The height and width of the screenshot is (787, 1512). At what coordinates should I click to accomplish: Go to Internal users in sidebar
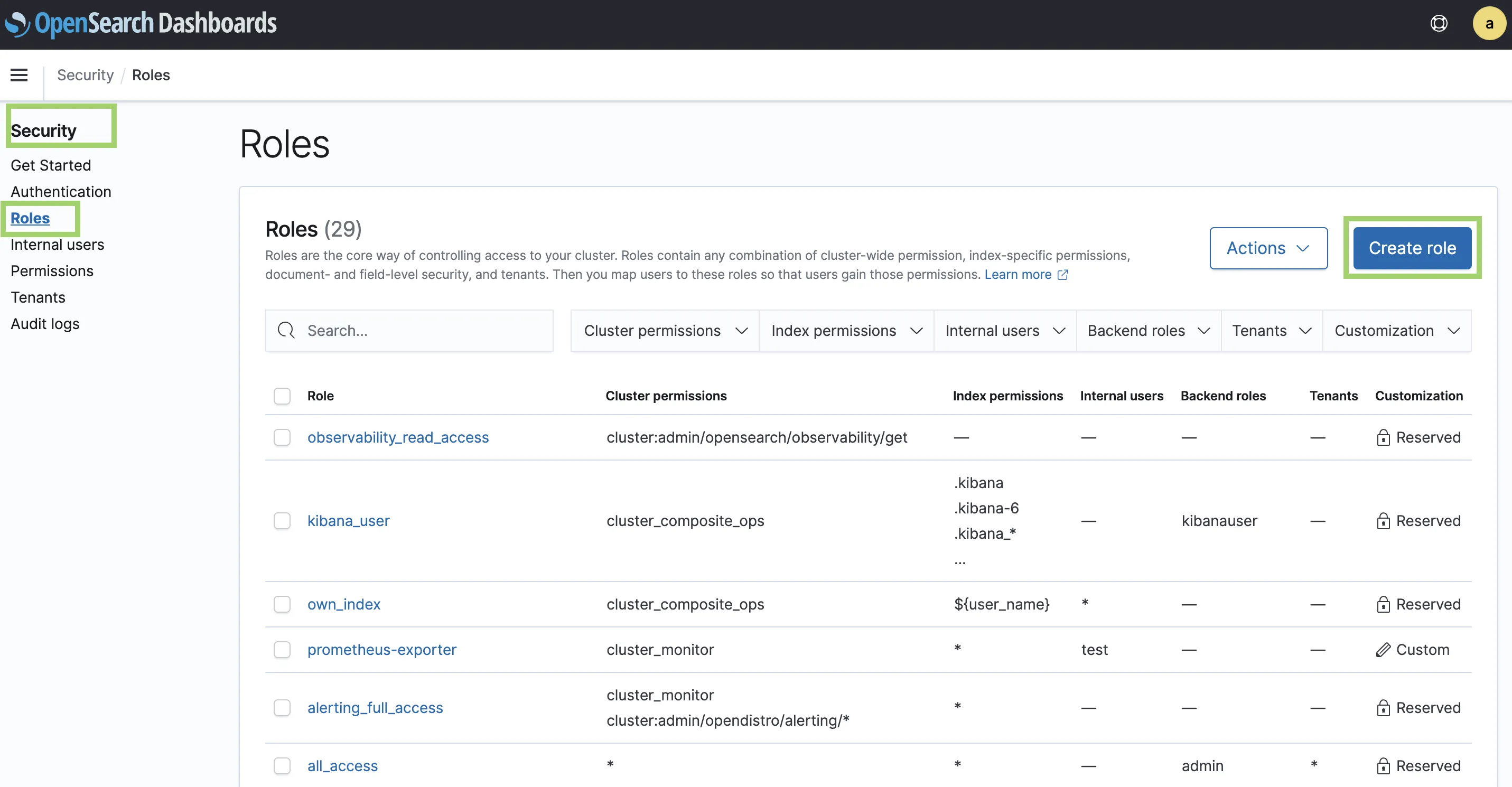(x=58, y=245)
